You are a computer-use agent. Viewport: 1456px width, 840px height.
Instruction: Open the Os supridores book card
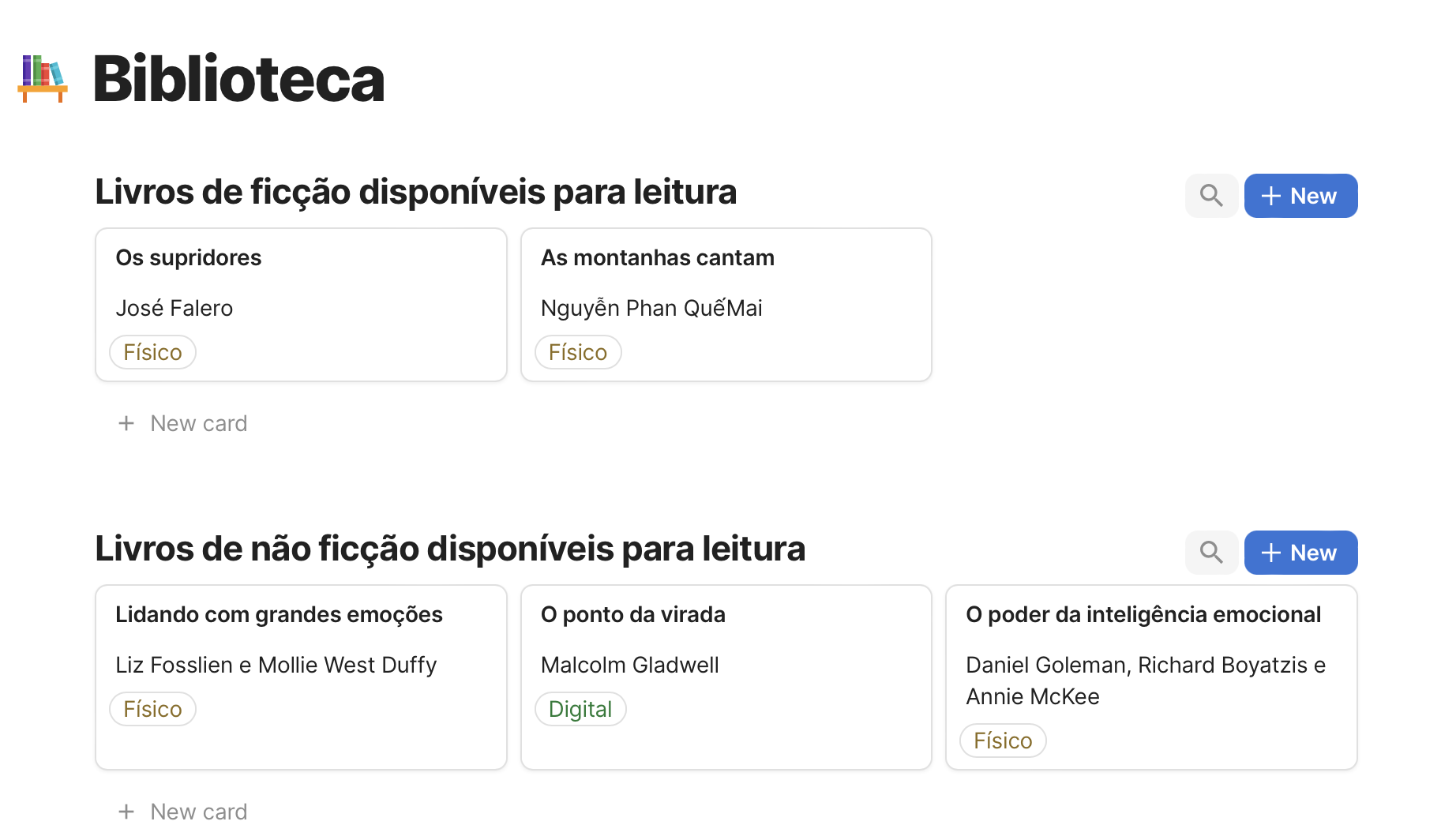[x=301, y=305]
